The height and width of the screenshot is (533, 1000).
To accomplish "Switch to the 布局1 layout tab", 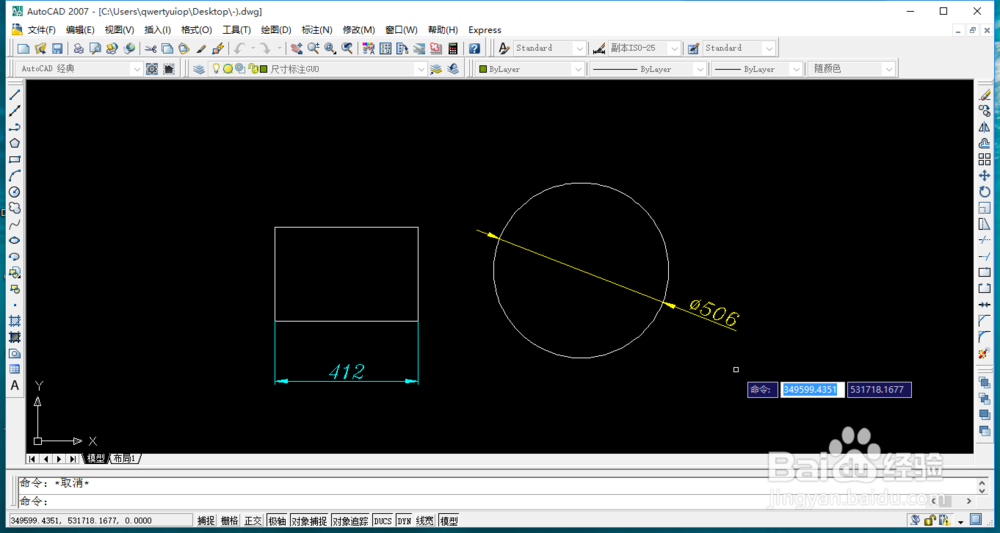I will tap(126, 458).
